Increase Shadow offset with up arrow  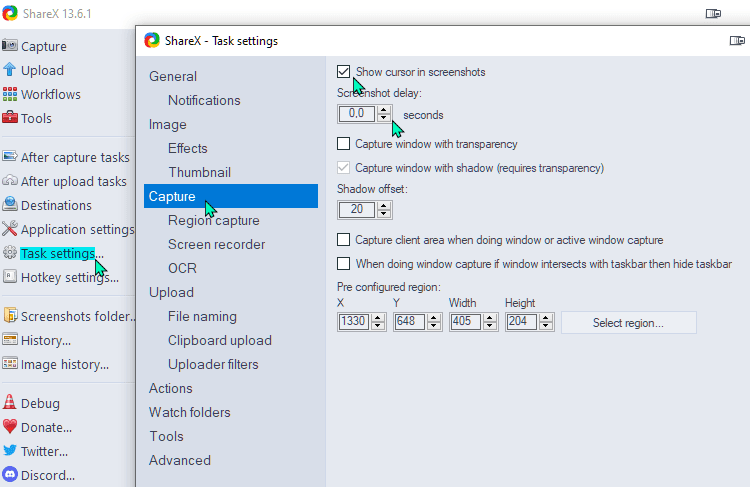(384, 206)
